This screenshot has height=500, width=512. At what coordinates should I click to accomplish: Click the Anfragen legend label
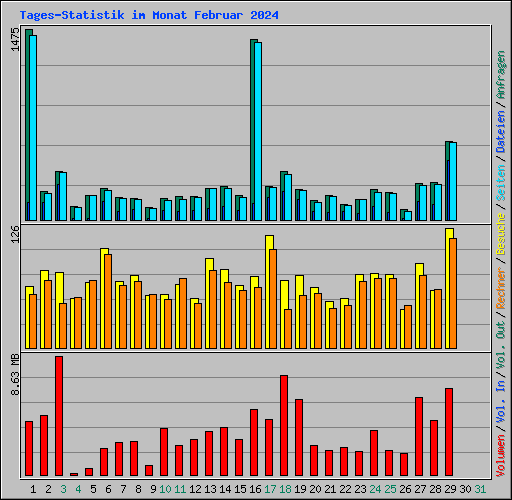click(501, 75)
